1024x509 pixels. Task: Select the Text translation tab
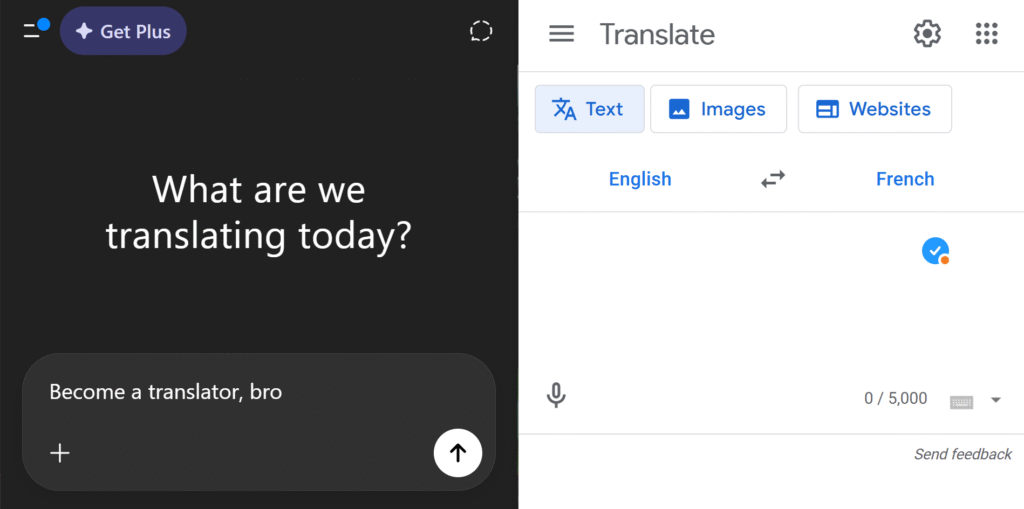[589, 109]
